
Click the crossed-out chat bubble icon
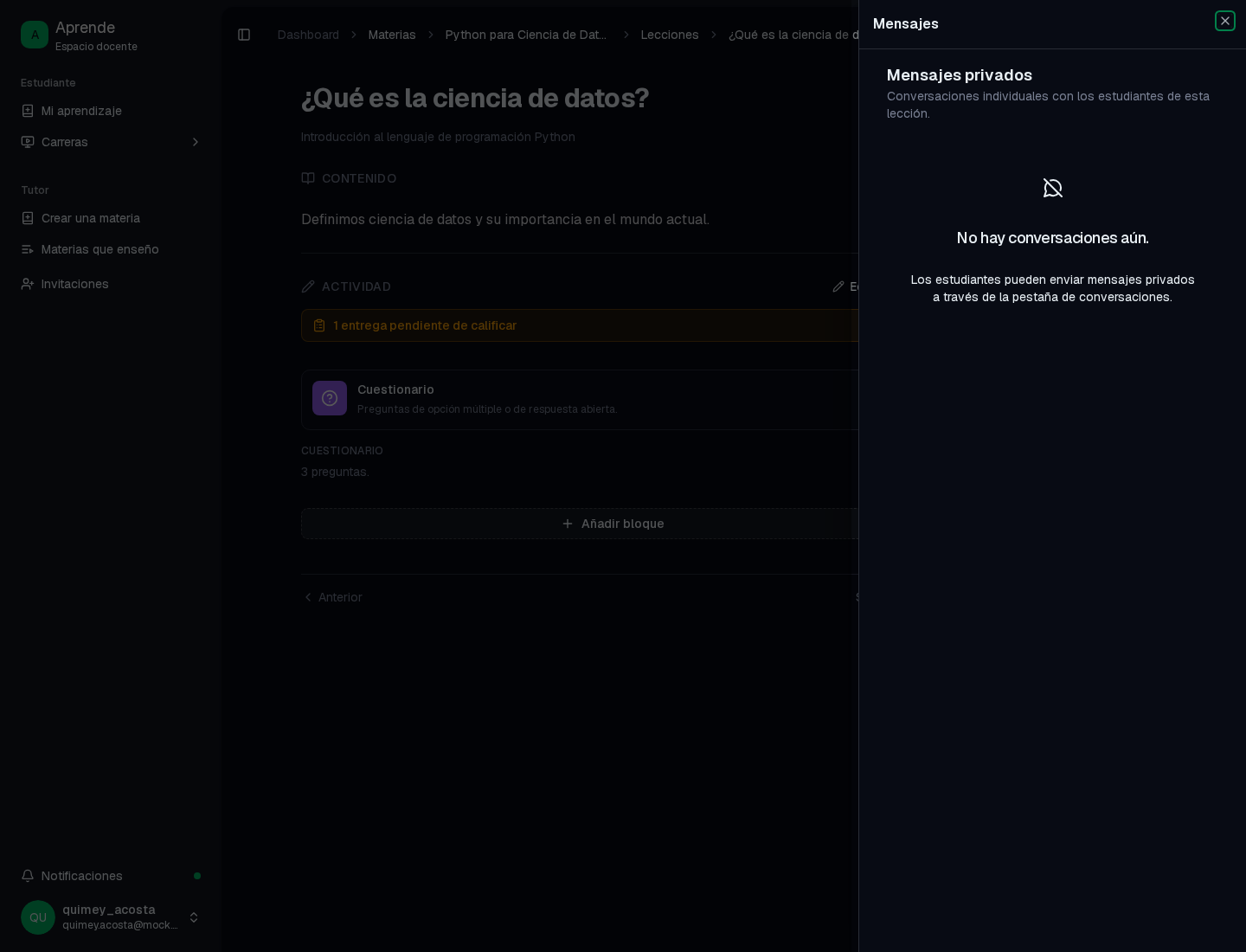coord(1053,188)
